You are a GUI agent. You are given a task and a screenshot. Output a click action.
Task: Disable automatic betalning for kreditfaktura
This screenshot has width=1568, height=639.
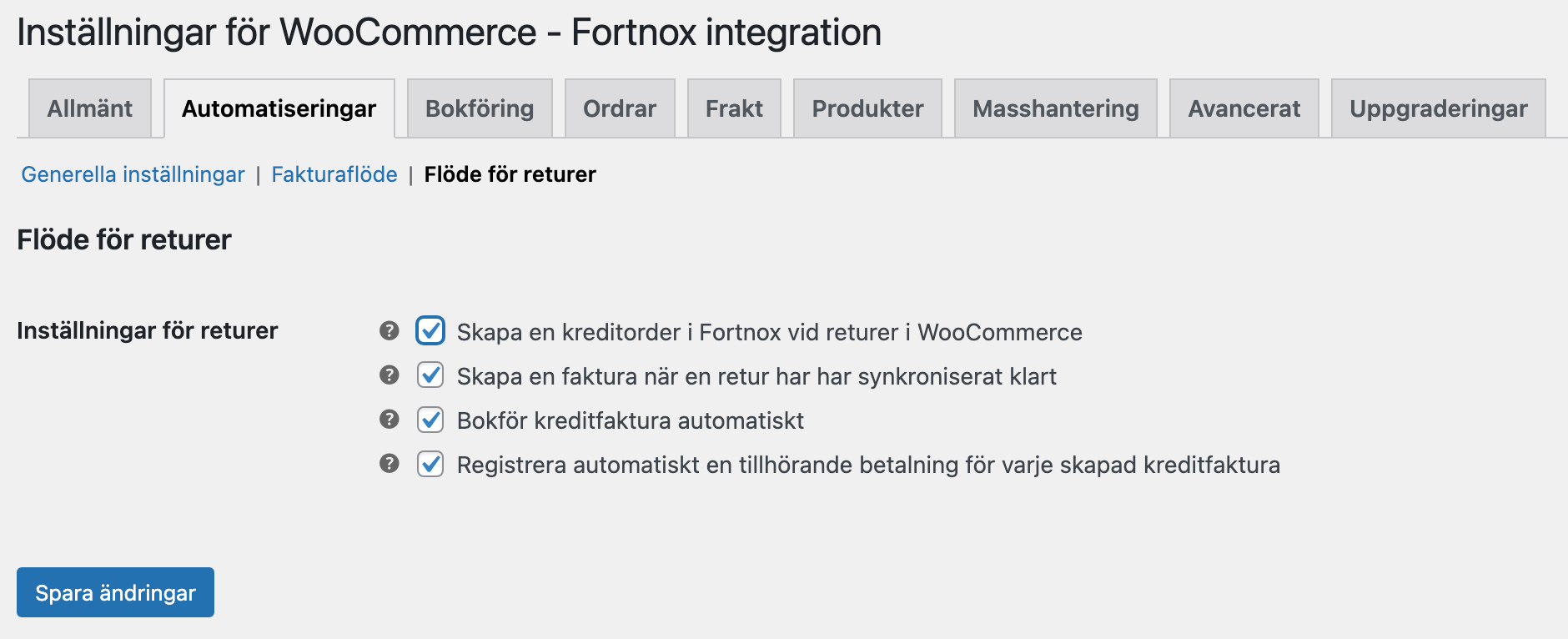tap(429, 465)
